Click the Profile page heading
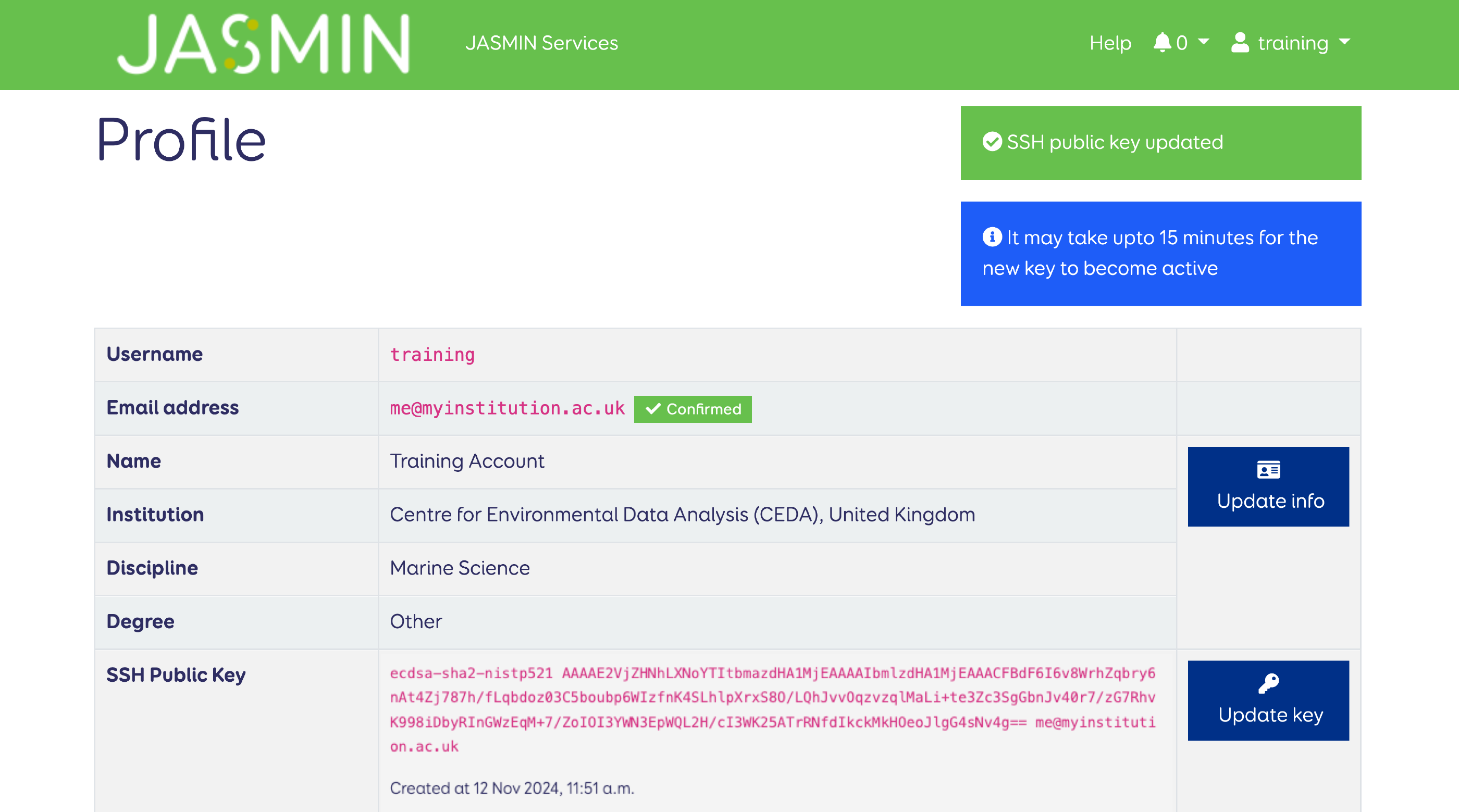 (181, 139)
